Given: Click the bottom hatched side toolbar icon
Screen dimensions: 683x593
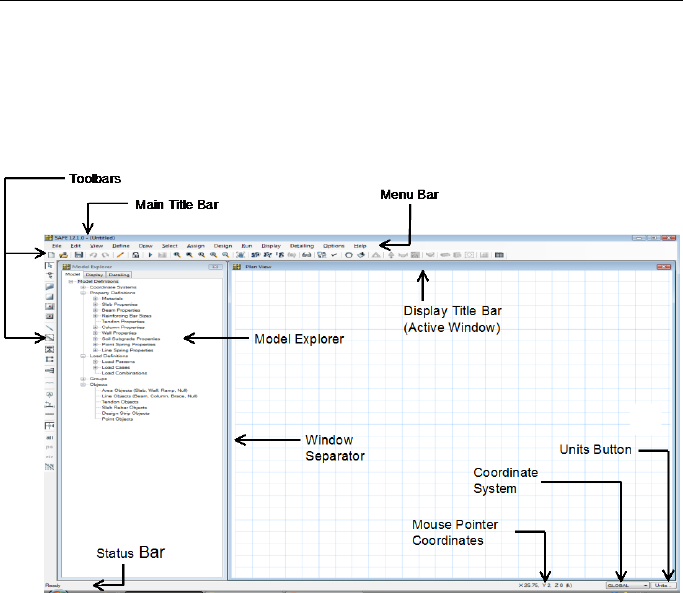Looking at the screenshot, I should (50, 466).
